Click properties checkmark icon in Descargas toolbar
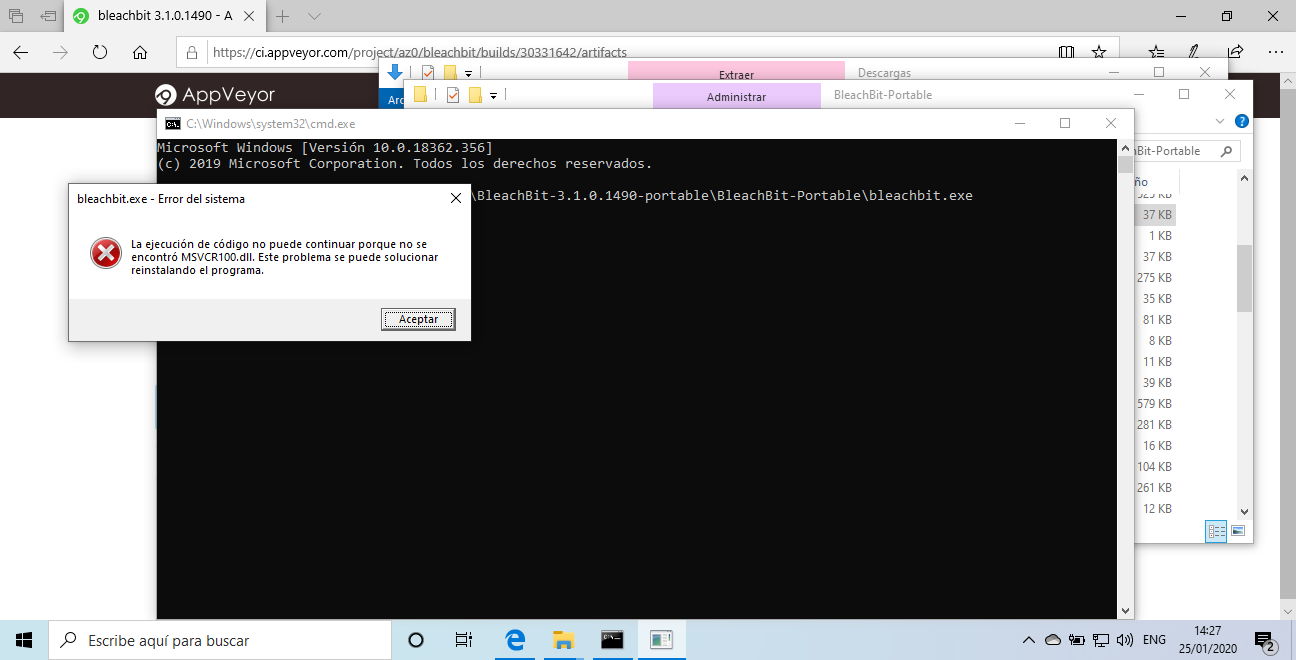Screen dimensions: 1296x660 tap(428, 72)
